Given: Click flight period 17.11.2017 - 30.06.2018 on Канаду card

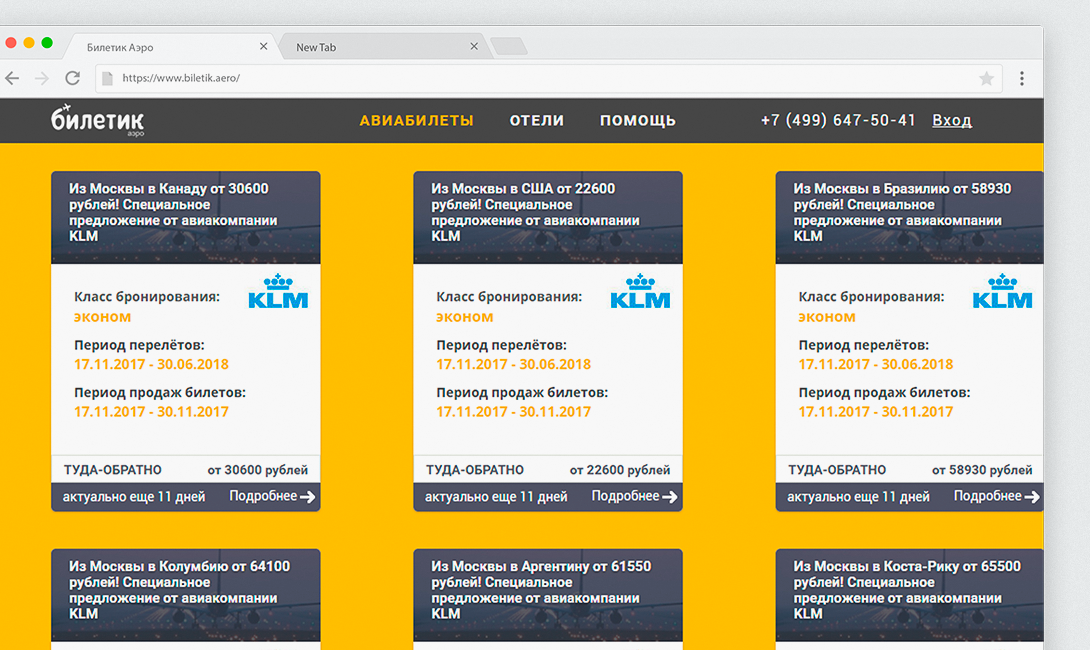Looking at the screenshot, I should coord(151,364).
